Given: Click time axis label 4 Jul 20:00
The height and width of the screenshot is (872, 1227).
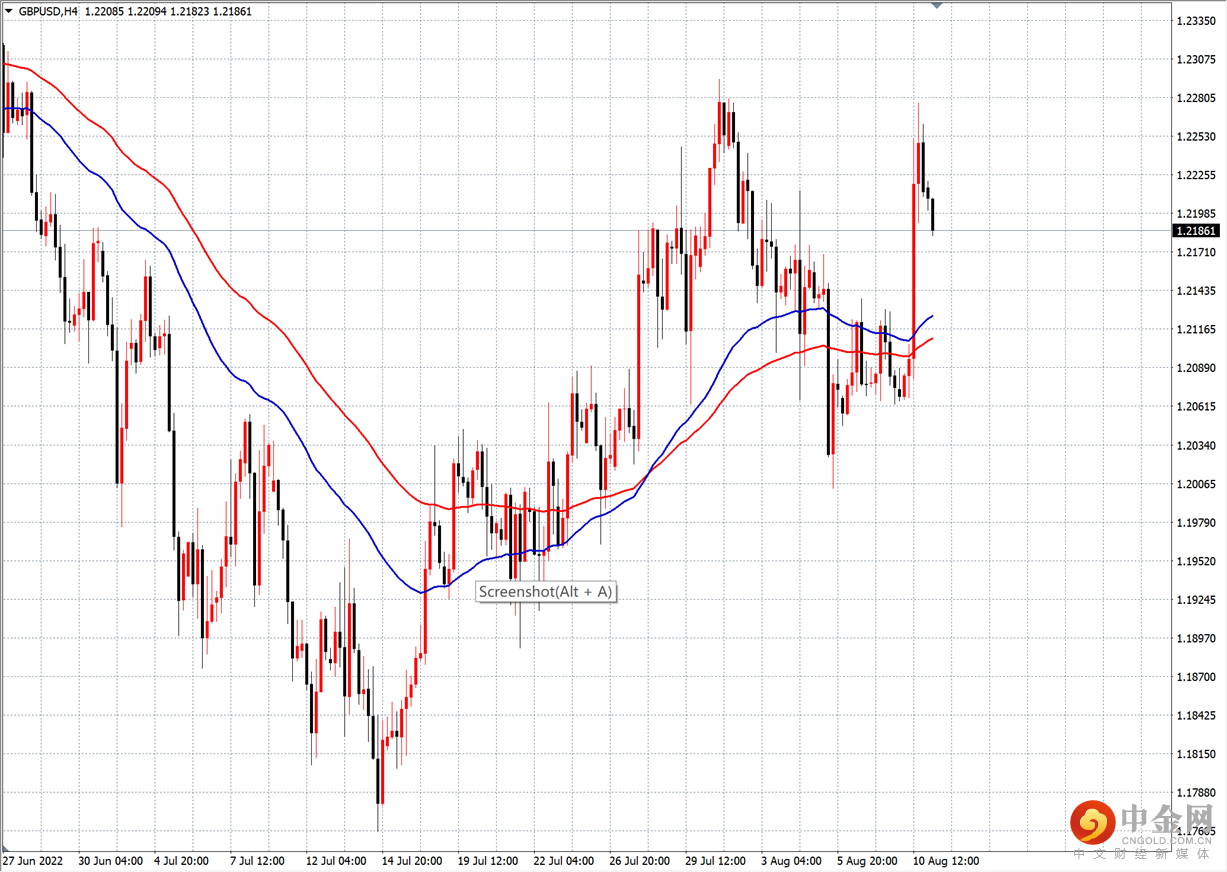Looking at the screenshot, I should (183, 861).
